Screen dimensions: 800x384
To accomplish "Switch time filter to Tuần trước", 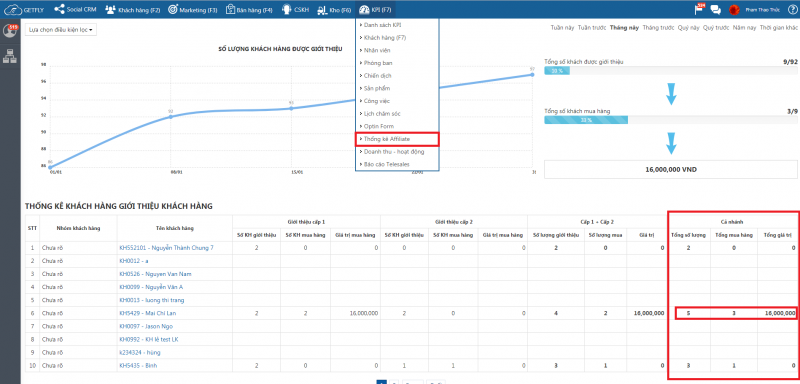I will [591, 28].
